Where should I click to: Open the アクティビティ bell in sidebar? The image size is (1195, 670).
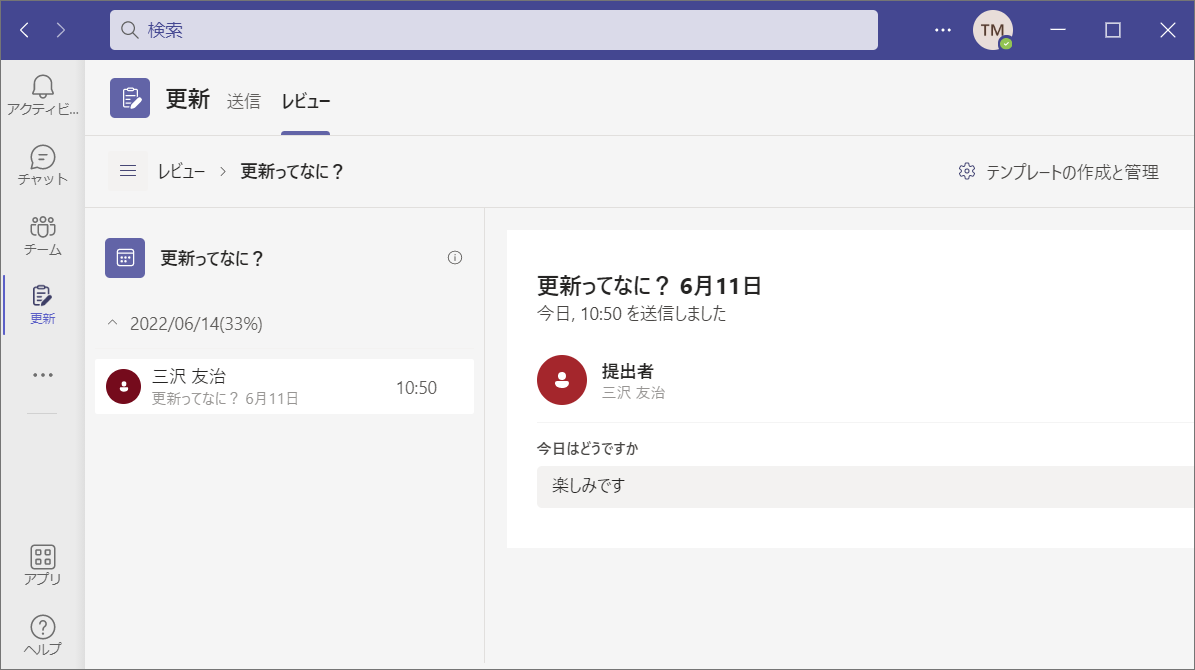tap(43, 95)
